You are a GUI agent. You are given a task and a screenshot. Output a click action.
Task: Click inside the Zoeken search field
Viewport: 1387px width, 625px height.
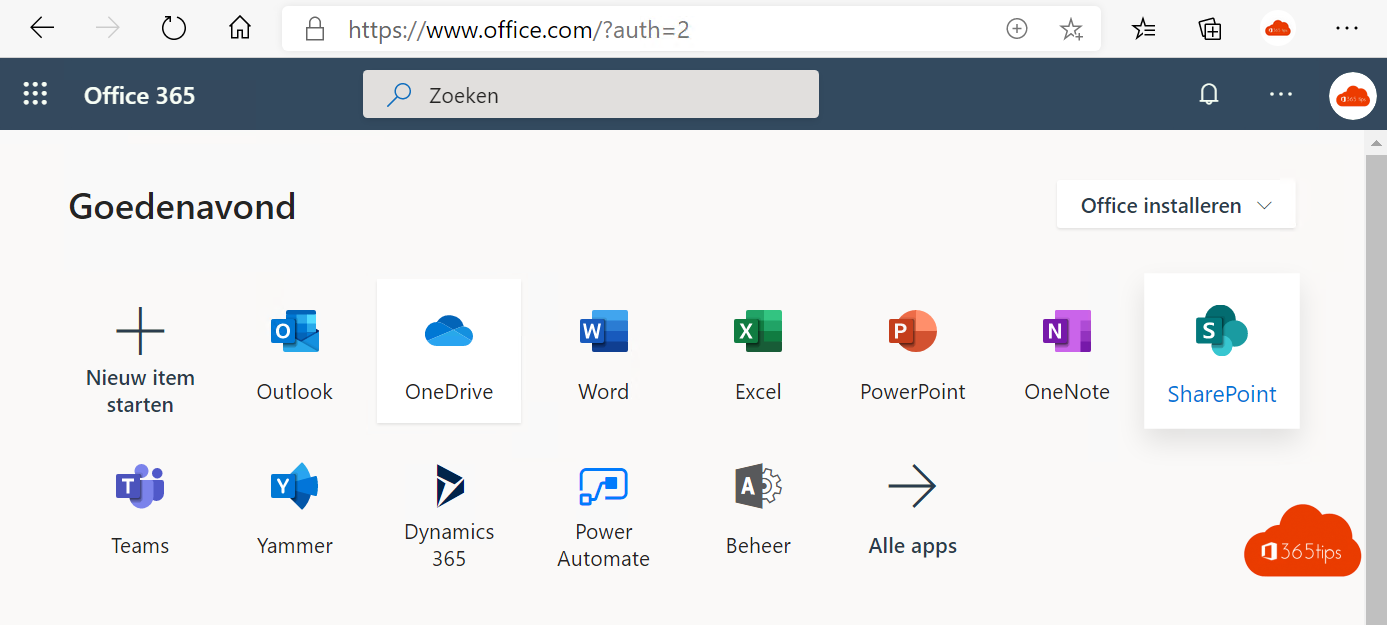point(590,94)
